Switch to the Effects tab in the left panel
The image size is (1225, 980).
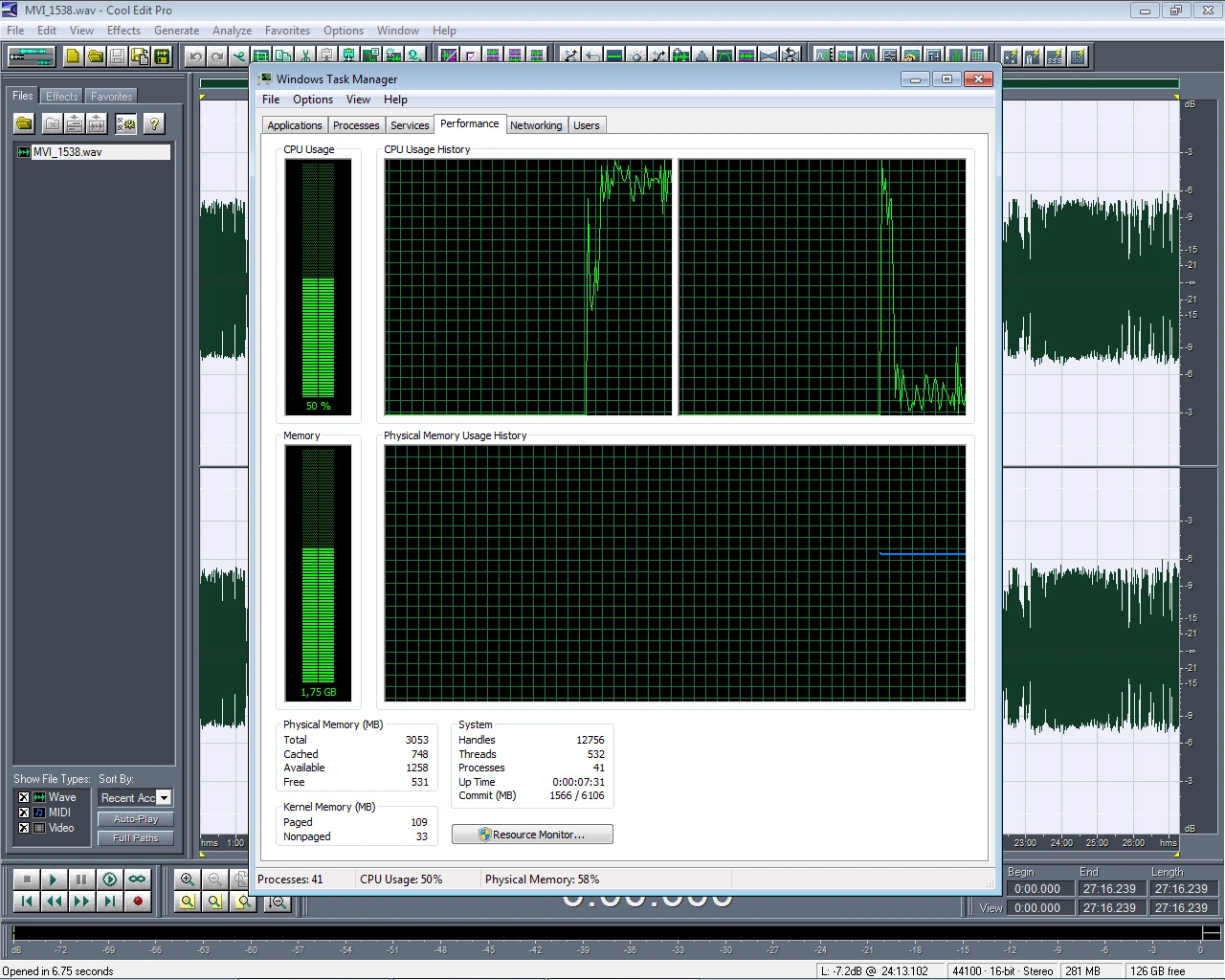62,97
